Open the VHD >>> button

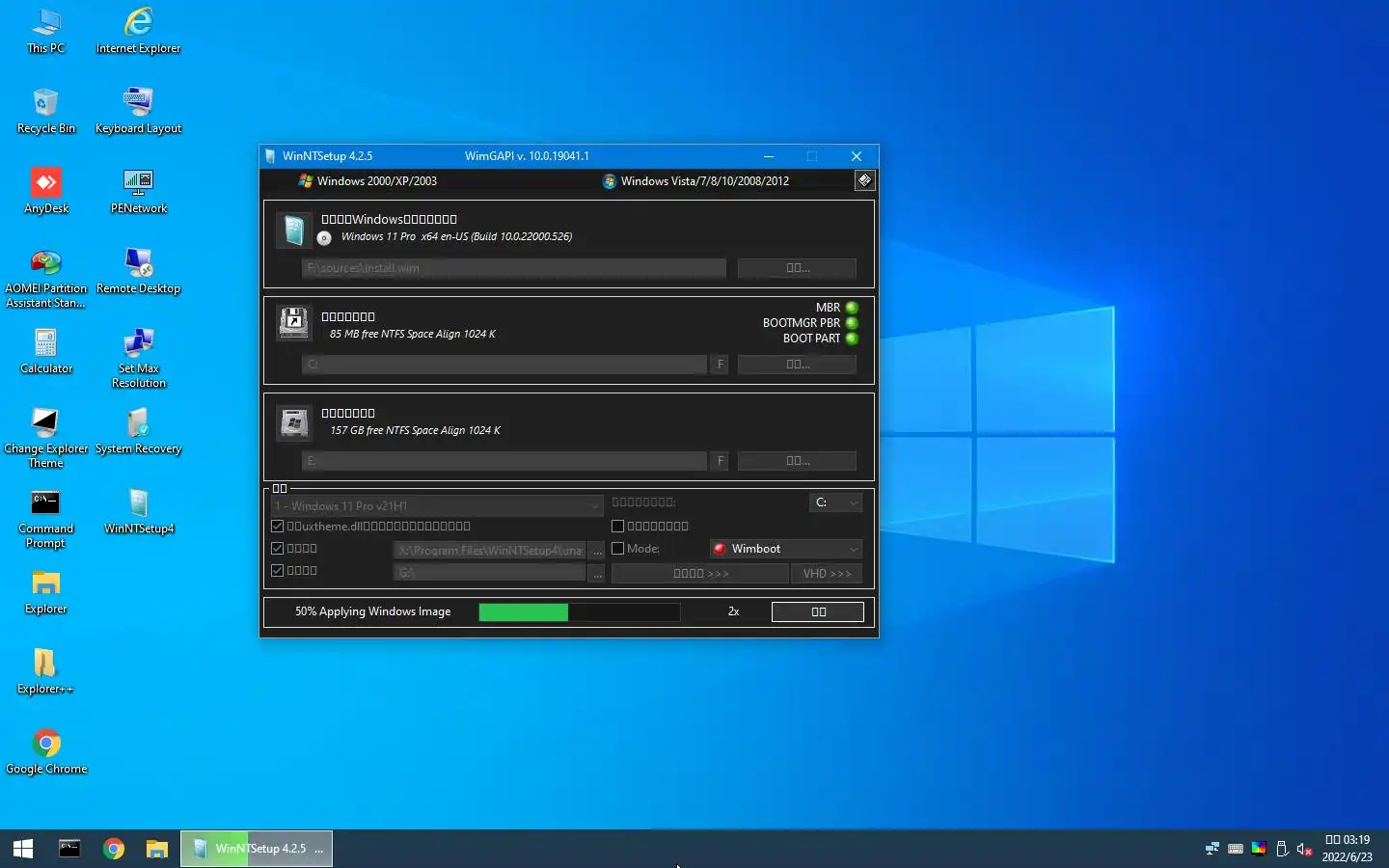coord(828,573)
